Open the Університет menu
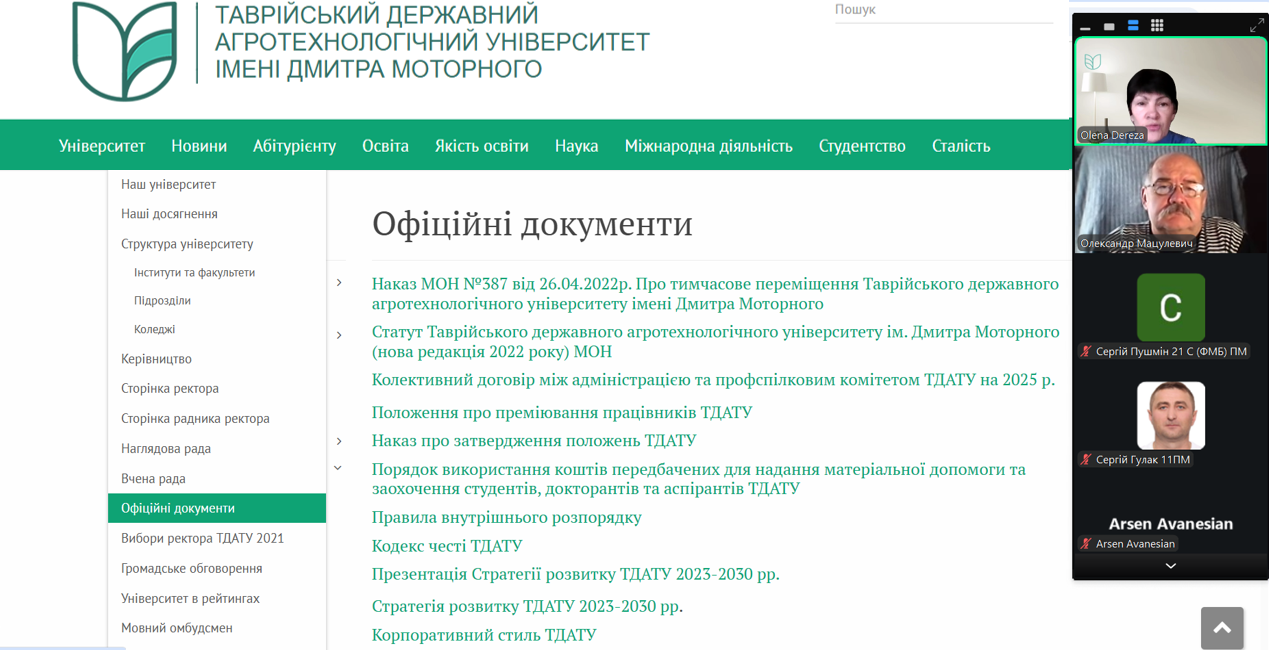 102,146
